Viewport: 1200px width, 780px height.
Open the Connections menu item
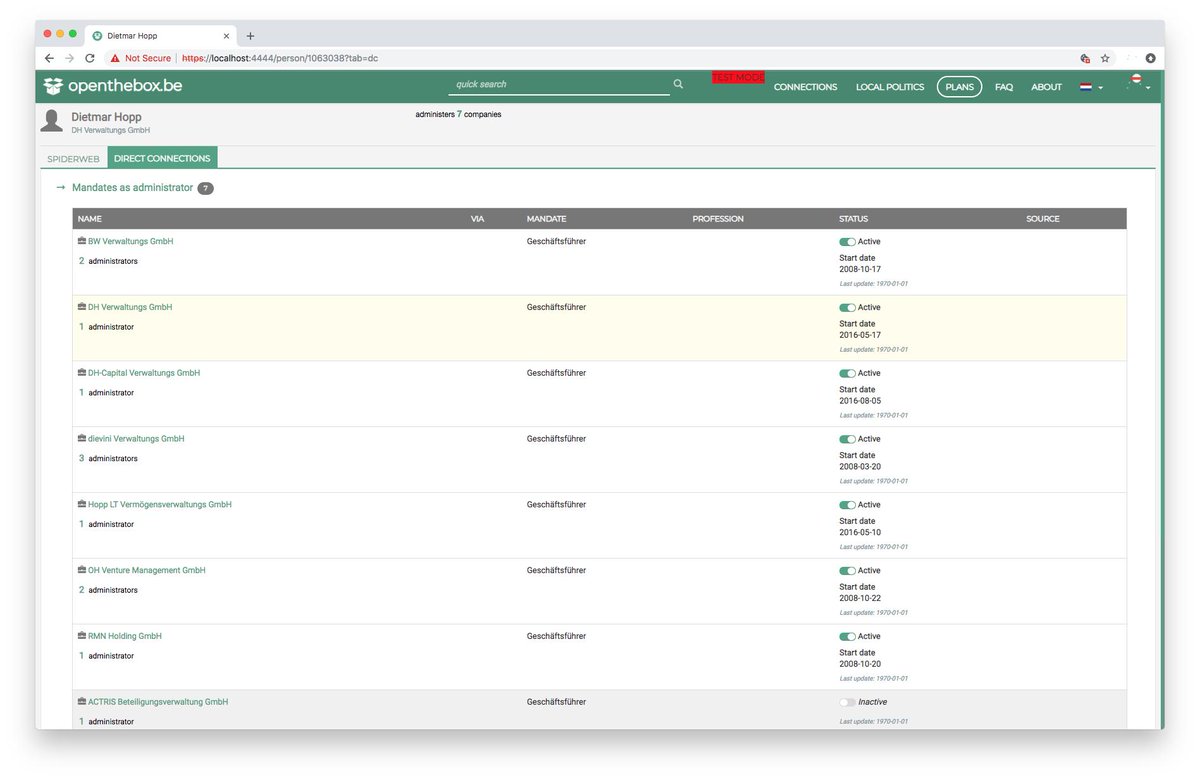(x=805, y=87)
